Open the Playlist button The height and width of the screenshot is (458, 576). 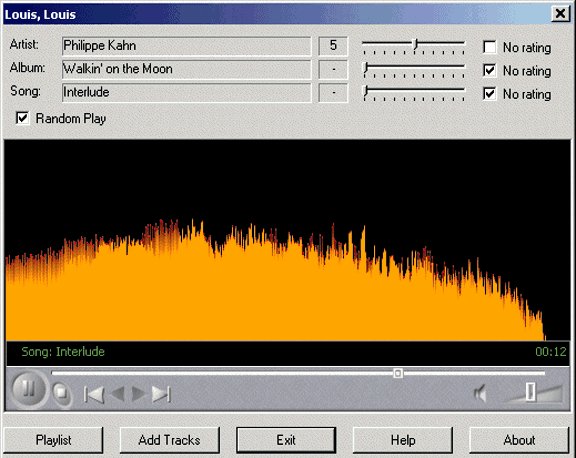pos(53,440)
